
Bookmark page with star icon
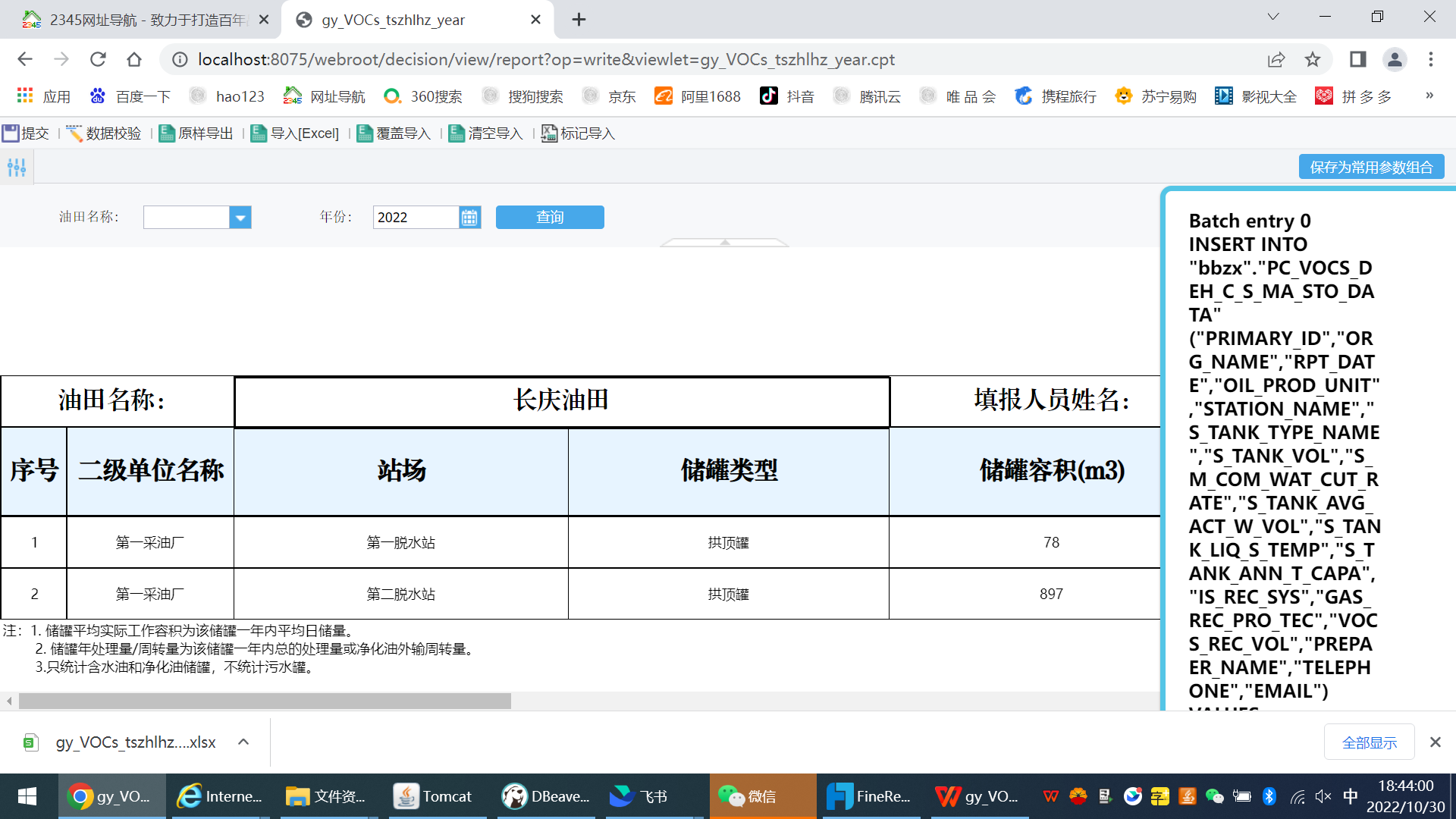point(1313,59)
